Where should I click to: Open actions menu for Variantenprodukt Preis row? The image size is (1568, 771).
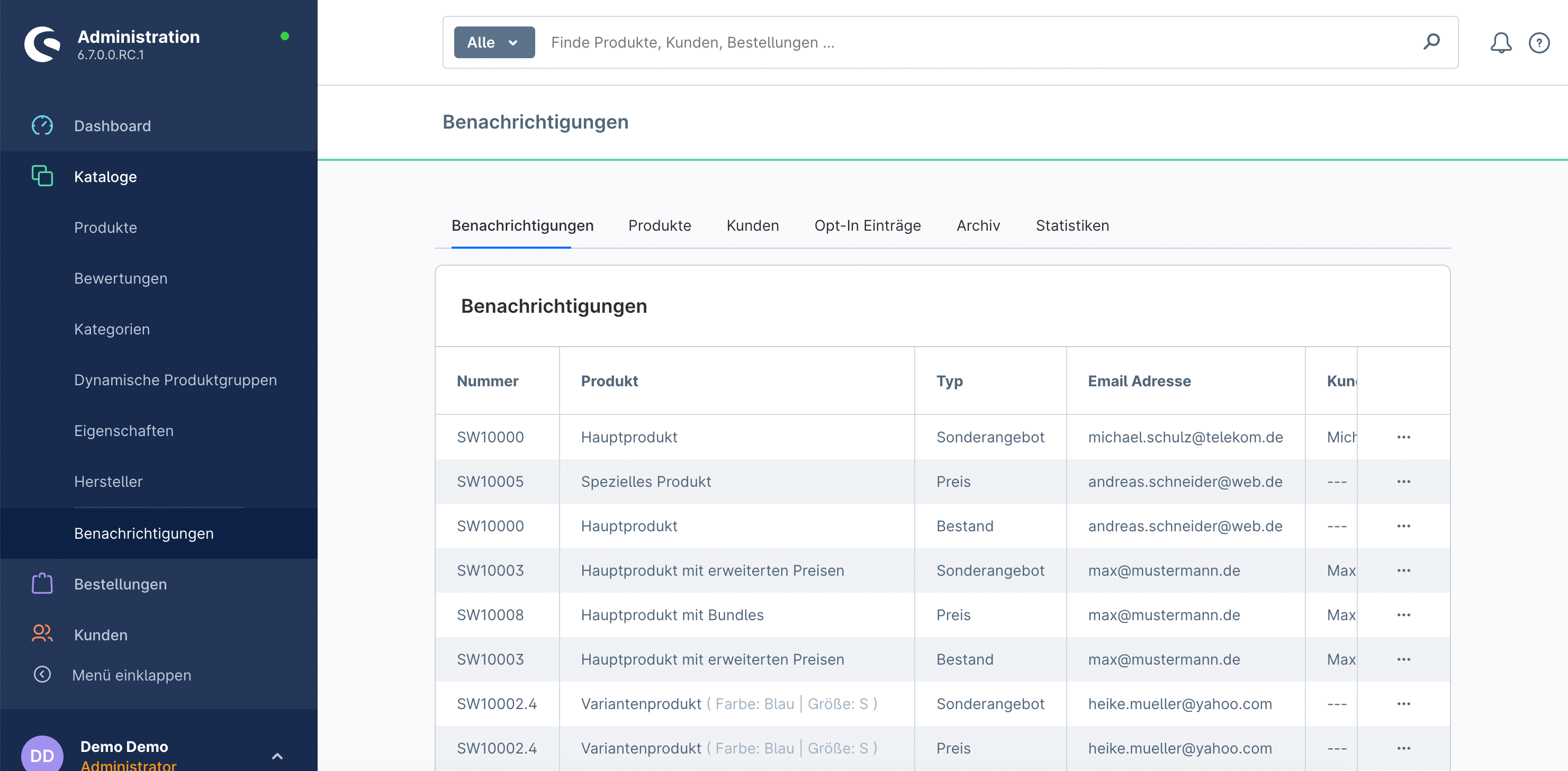tap(1404, 748)
